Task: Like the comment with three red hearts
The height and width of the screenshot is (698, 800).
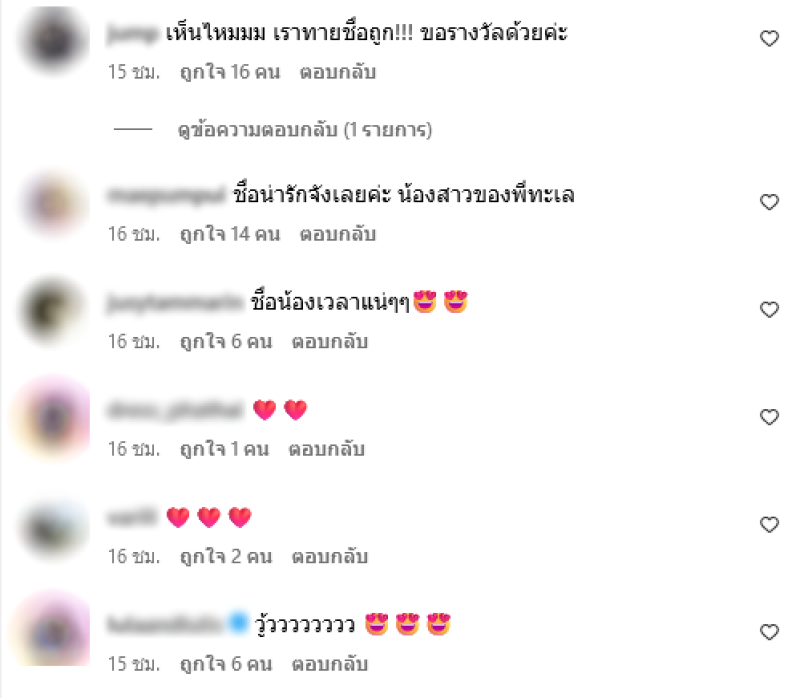Action: click(769, 525)
